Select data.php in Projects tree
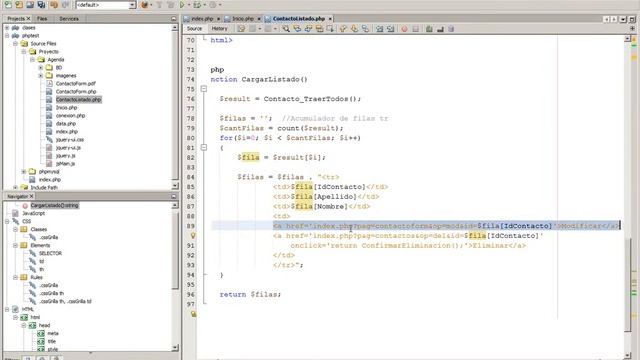The height and width of the screenshot is (360, 640). [66, 123]
